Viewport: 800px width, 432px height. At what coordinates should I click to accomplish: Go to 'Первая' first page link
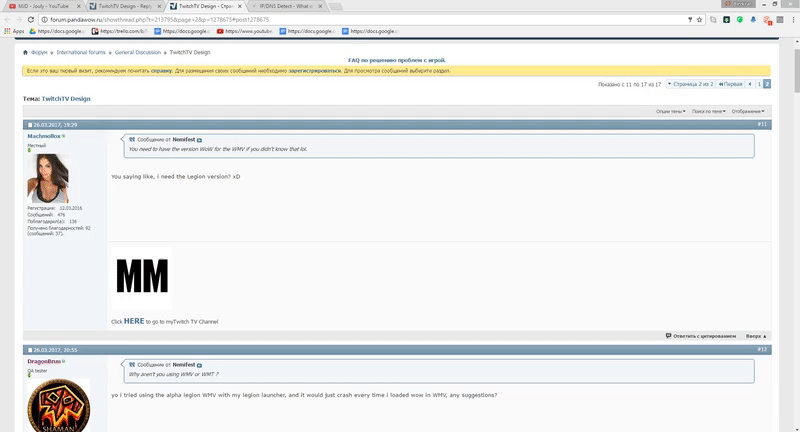point(731,84)
